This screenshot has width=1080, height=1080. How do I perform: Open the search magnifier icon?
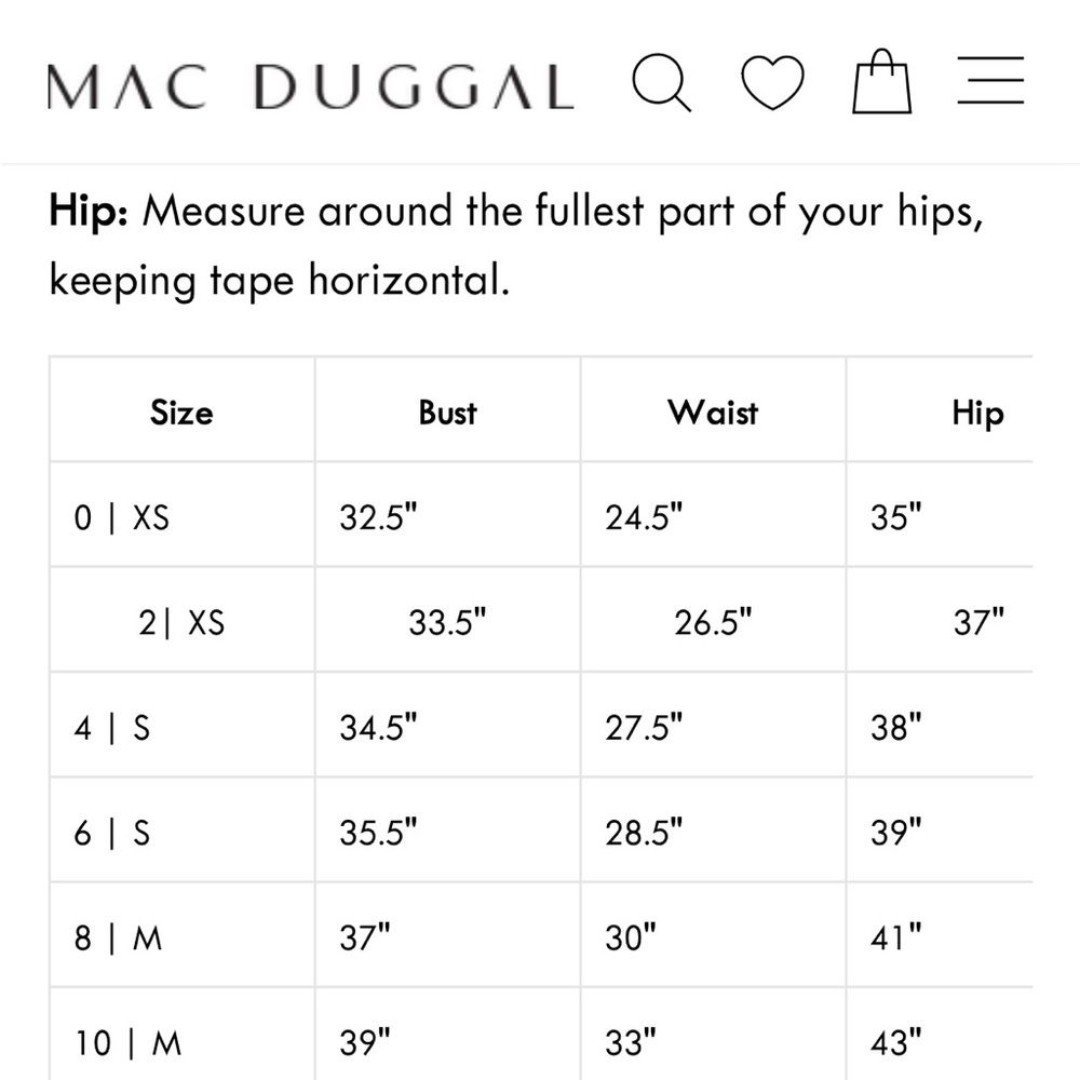click(662, 82)
